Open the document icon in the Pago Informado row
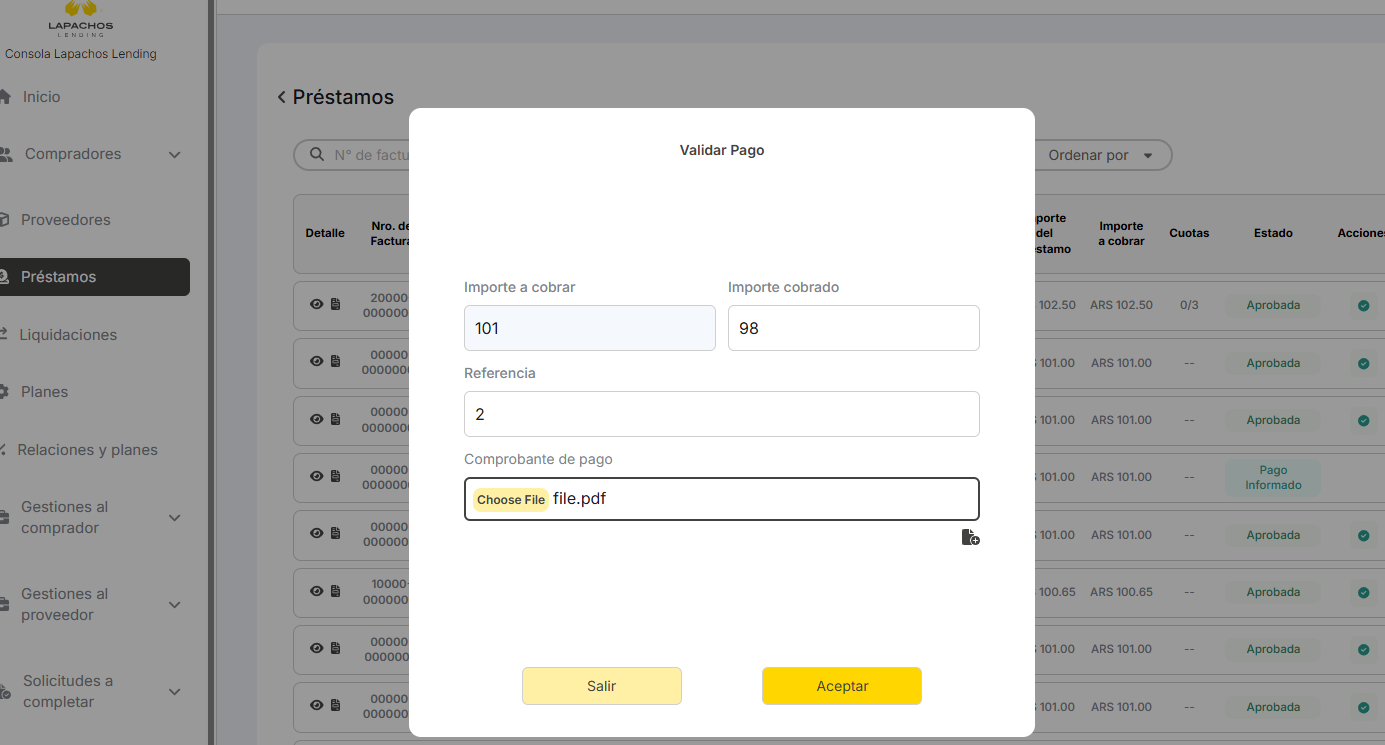This screenshot has width=1385, height=745. tap(336, 477)
